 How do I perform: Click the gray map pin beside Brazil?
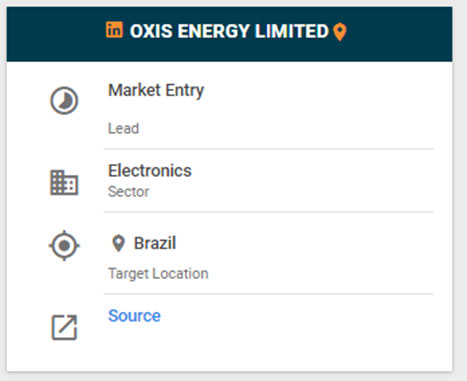click(118, 243)
